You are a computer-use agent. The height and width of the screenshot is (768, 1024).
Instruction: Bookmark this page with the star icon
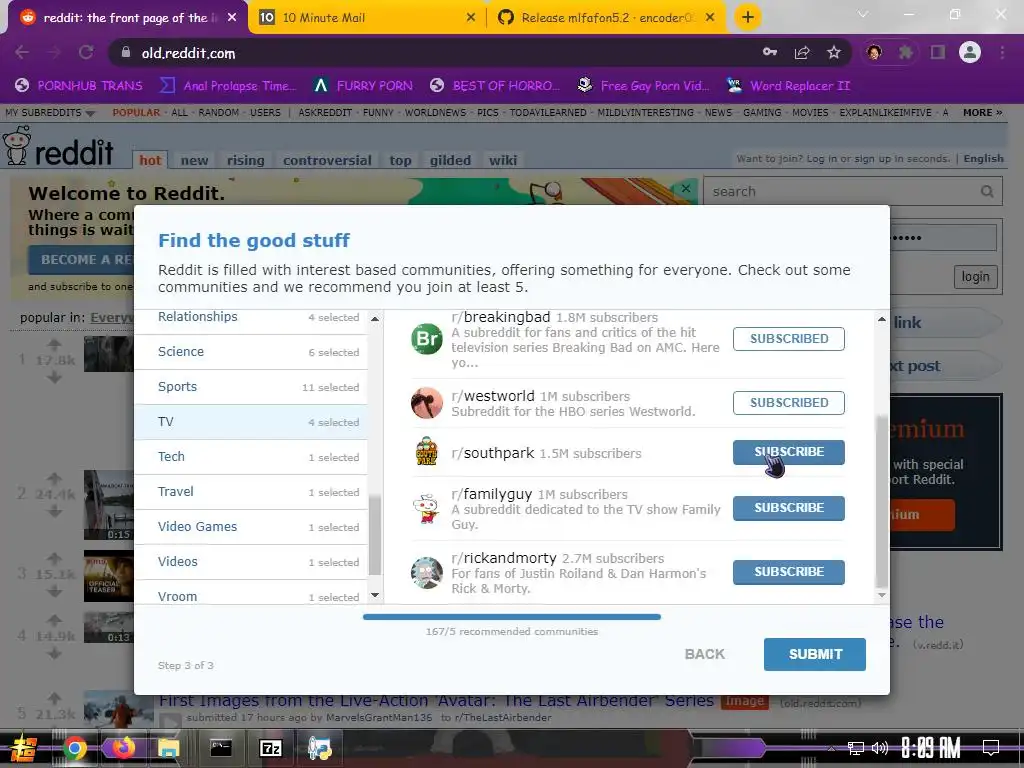coord(834,52)
